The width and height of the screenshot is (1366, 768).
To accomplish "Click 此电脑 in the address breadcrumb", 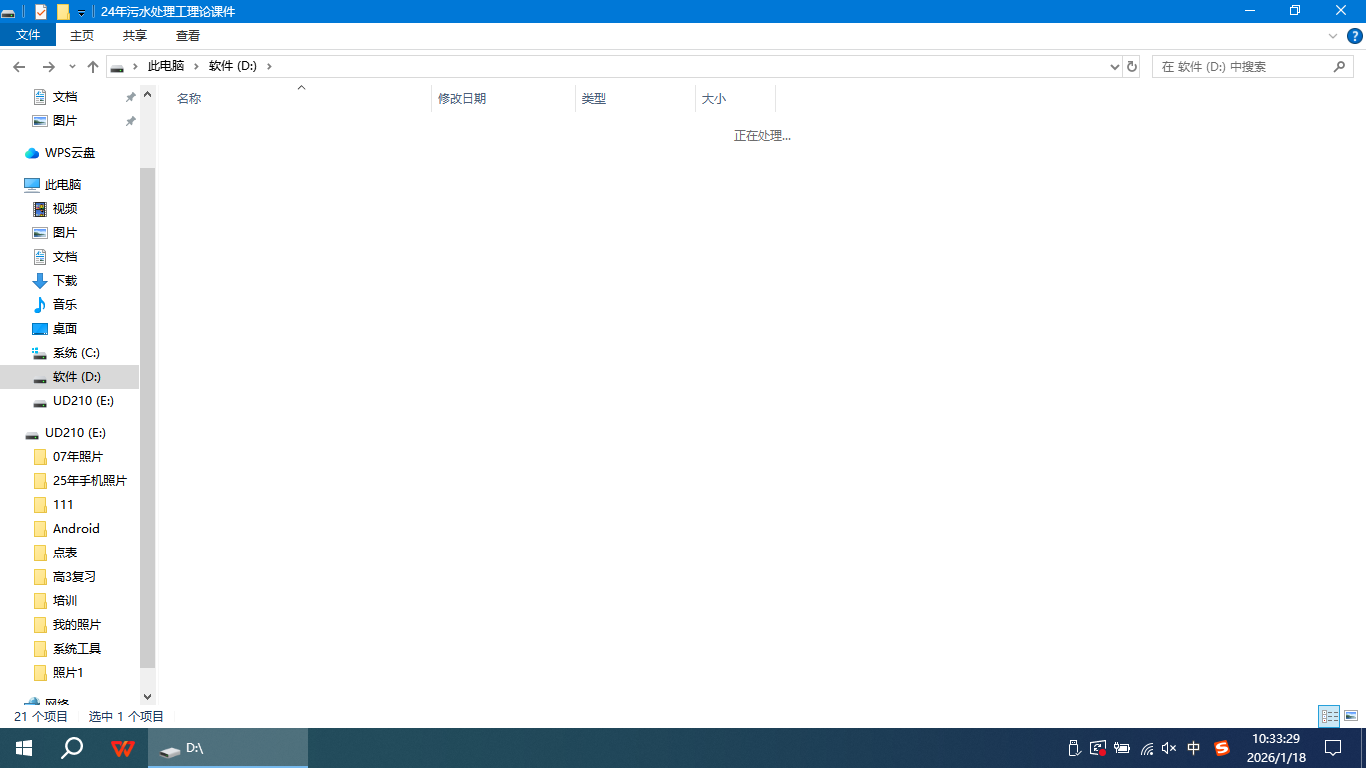I will pos(166,66).
